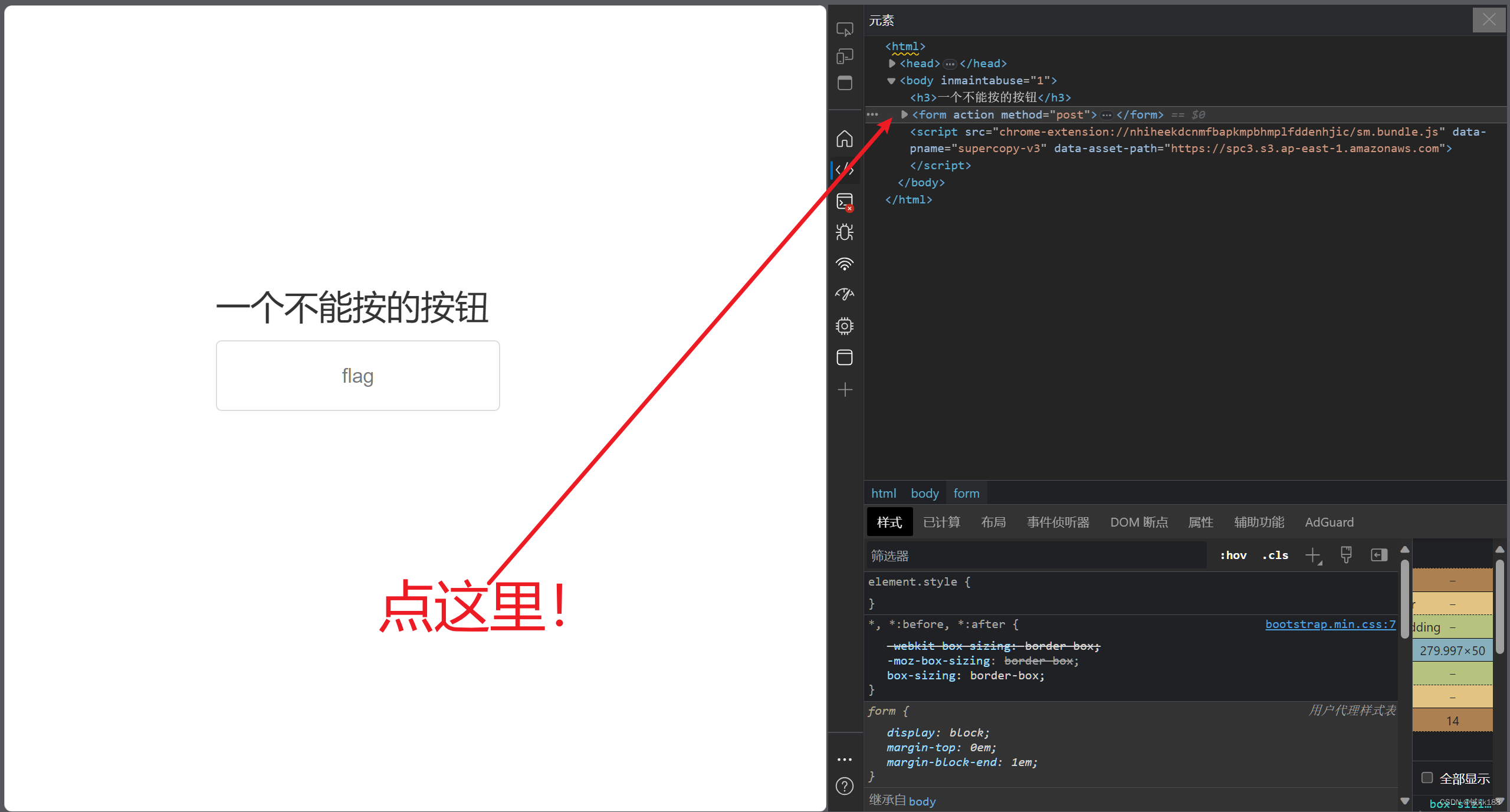Enable the 全部显示 checkbox
Screen dimensions: 1510x812
(1427, 778)
